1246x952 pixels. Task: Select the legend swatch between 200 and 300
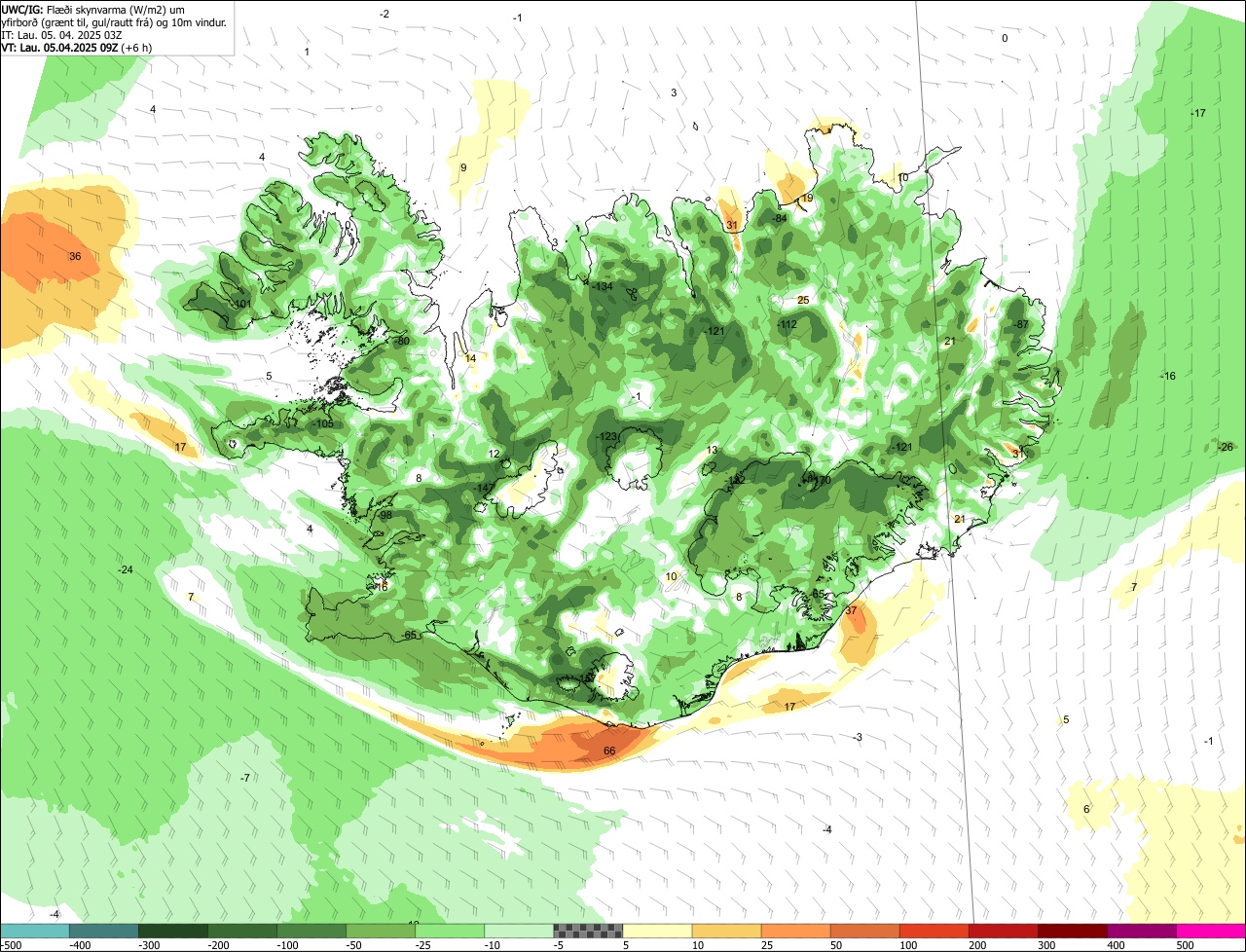(x=1003, y=932)
